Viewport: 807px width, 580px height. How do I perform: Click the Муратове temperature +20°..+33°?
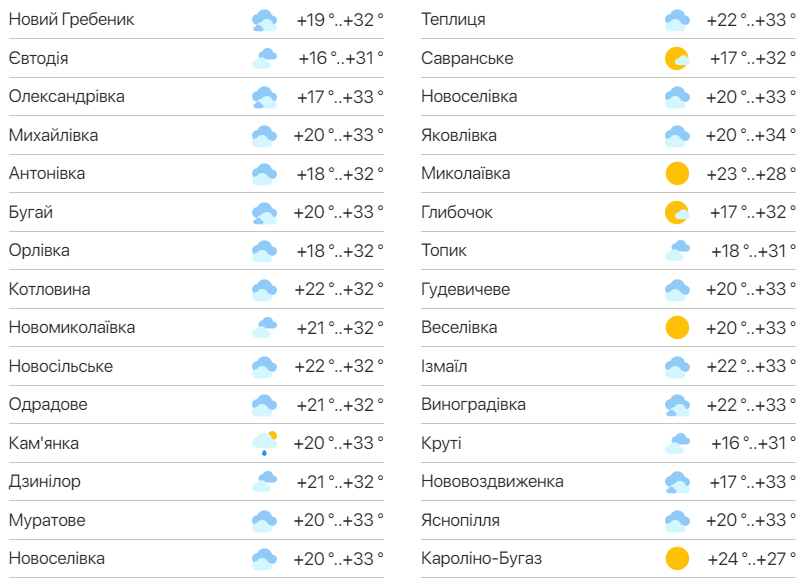tap(339, 520)
